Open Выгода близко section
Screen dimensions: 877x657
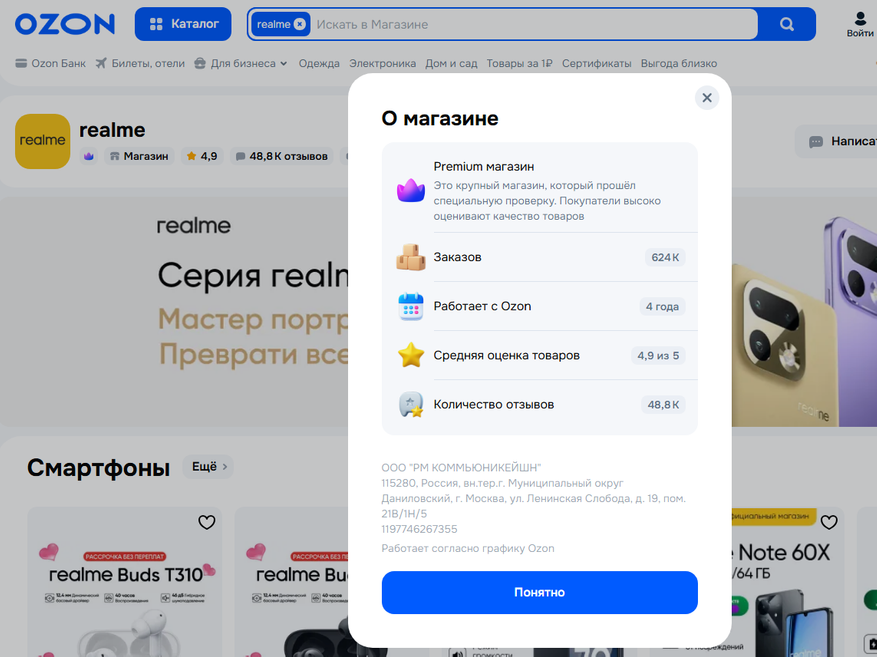[x=678, y=63]
